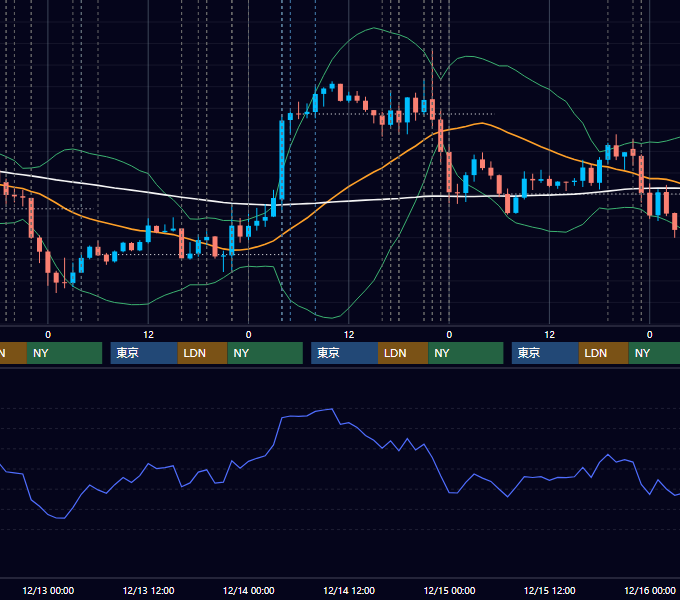
Task: Click the '0' hour tick above 12/14 00:00
Action: [248, 335]
